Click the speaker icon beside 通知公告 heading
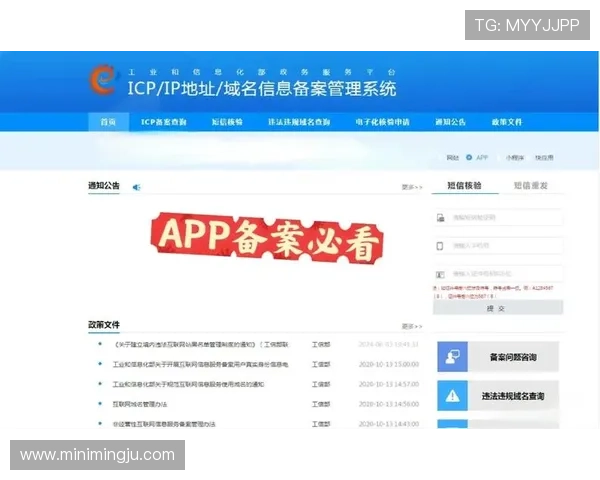 tap(136, 187)
